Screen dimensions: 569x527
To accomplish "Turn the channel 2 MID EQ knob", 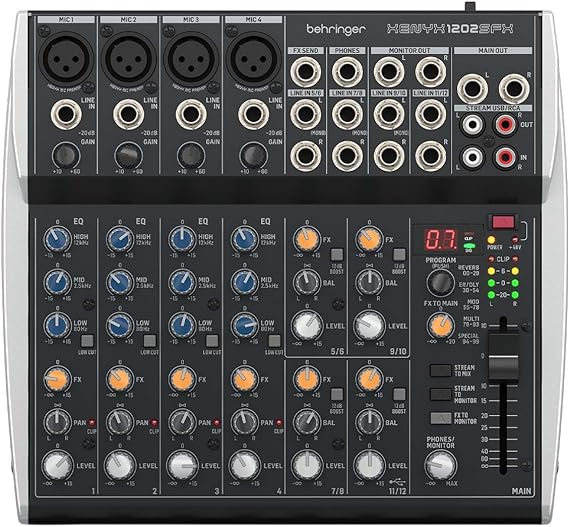I will [120, 283].
